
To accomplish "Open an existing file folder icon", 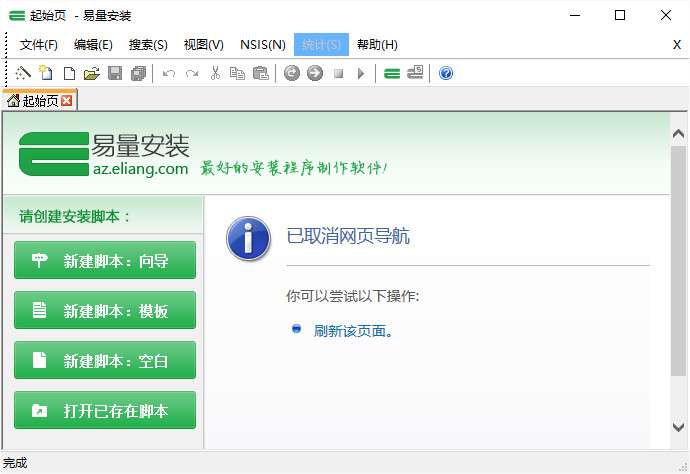I will [x=92, y=73].
